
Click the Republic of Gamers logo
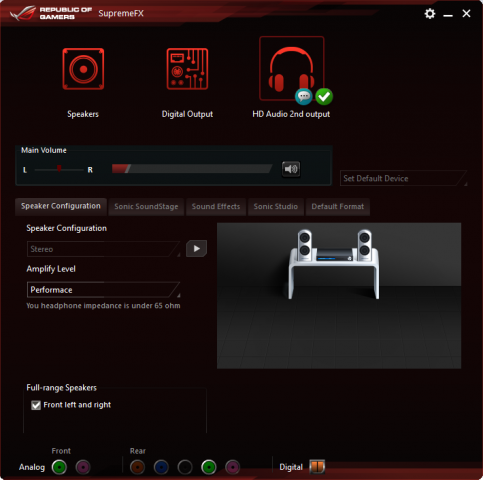(x=51, y=13)
